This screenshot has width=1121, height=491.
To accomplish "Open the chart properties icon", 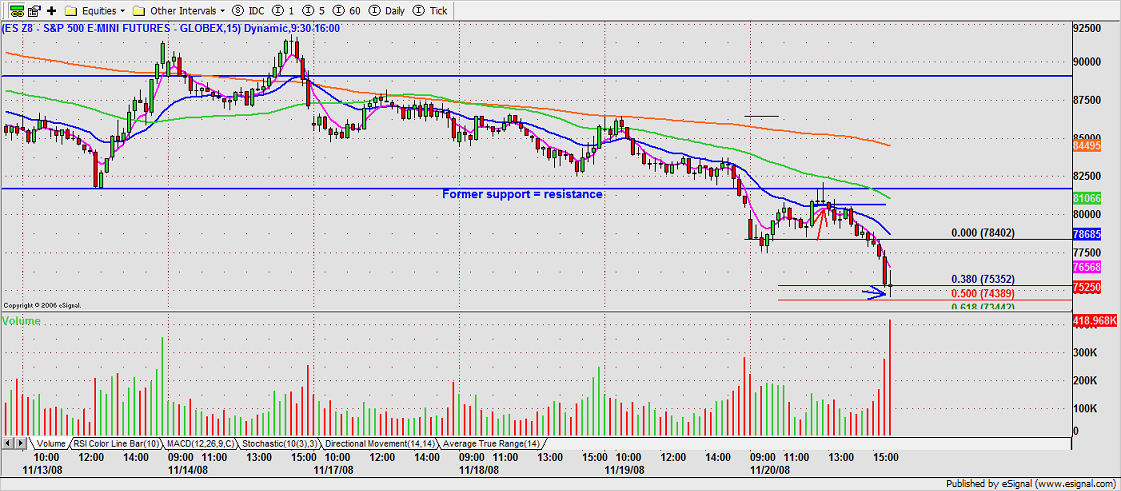I will click(x=34, y=11).
